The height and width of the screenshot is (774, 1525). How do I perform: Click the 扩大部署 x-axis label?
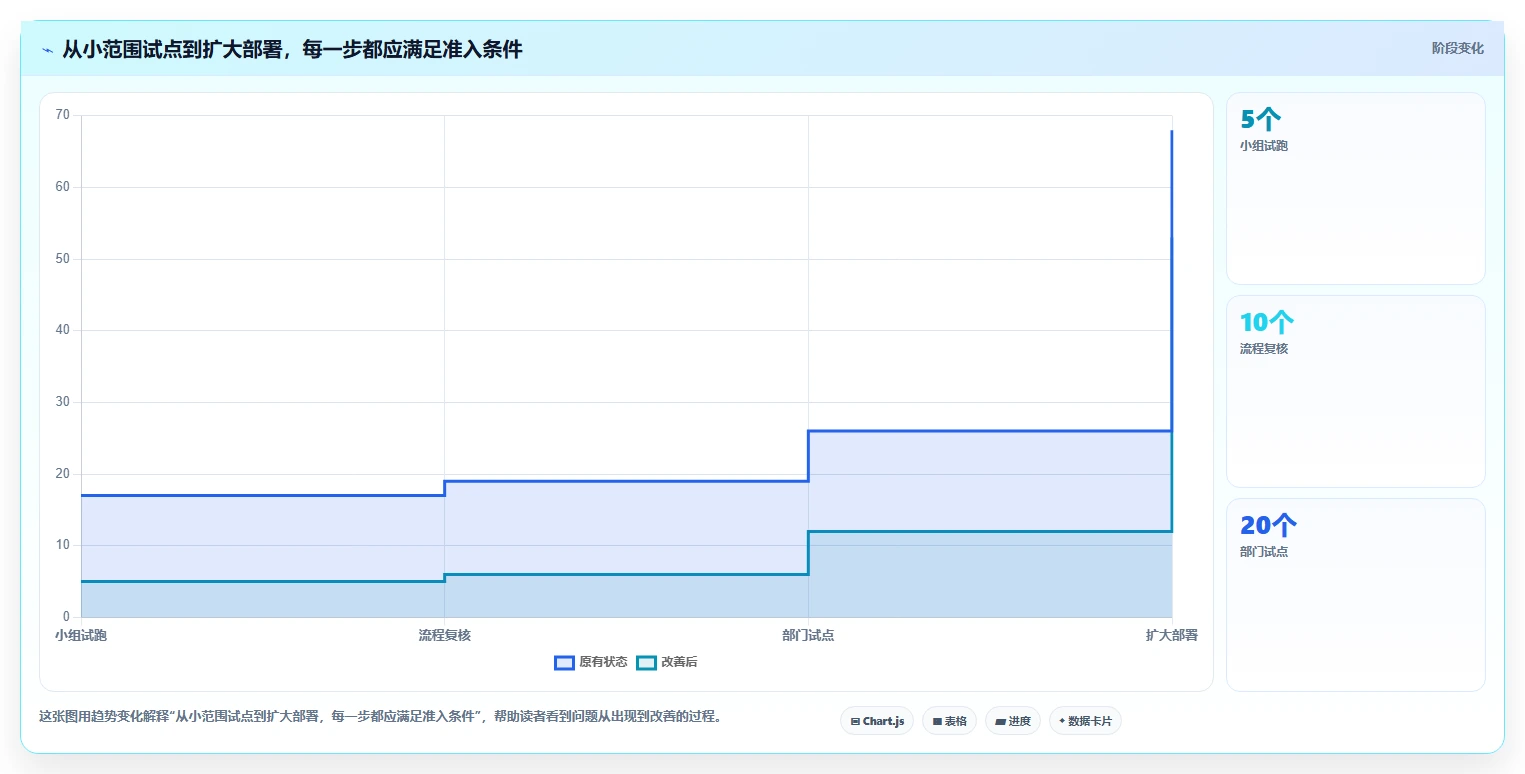pos(1172,635)
